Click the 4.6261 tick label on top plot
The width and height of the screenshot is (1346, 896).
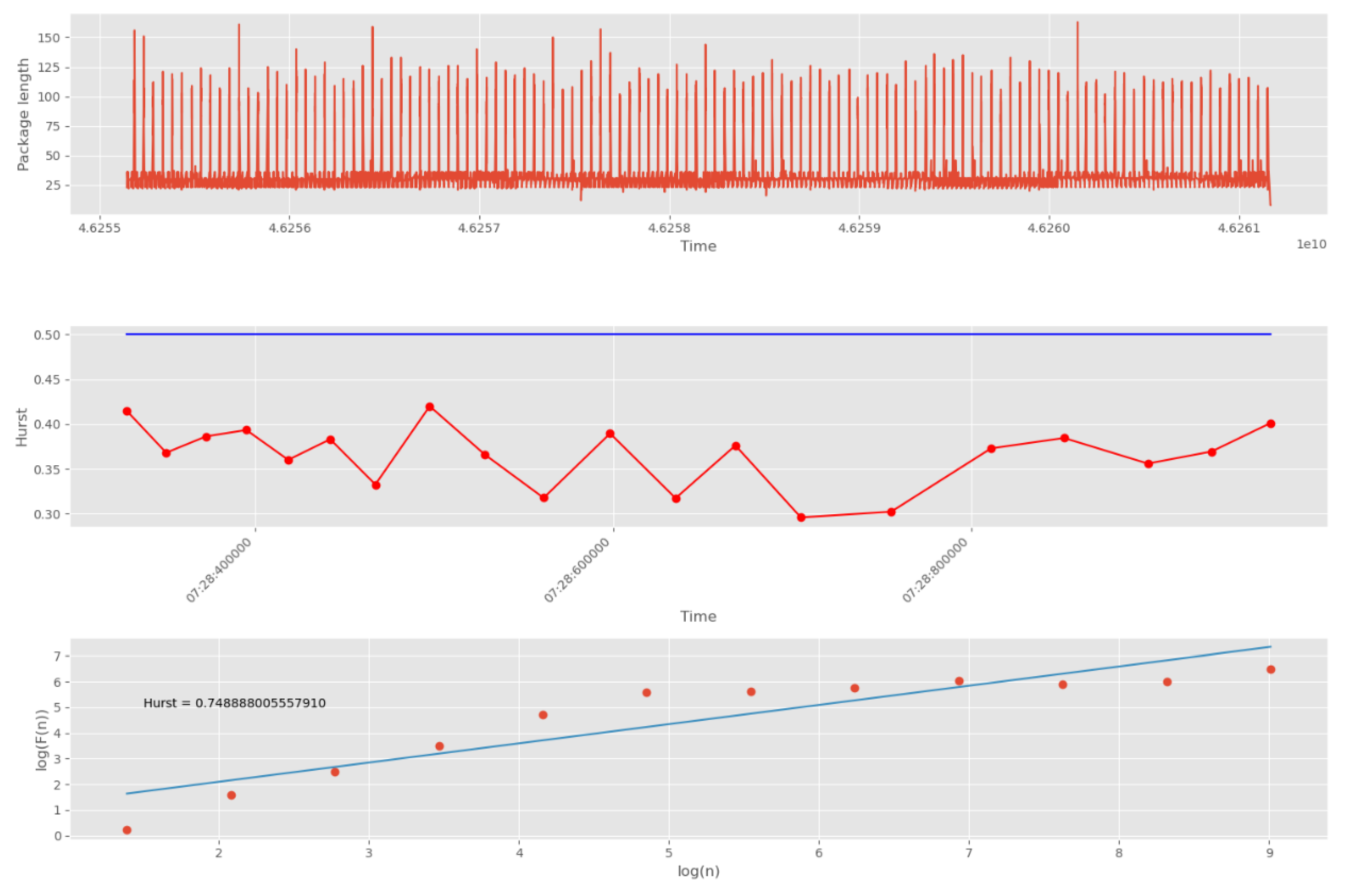tap(1239, 228)
